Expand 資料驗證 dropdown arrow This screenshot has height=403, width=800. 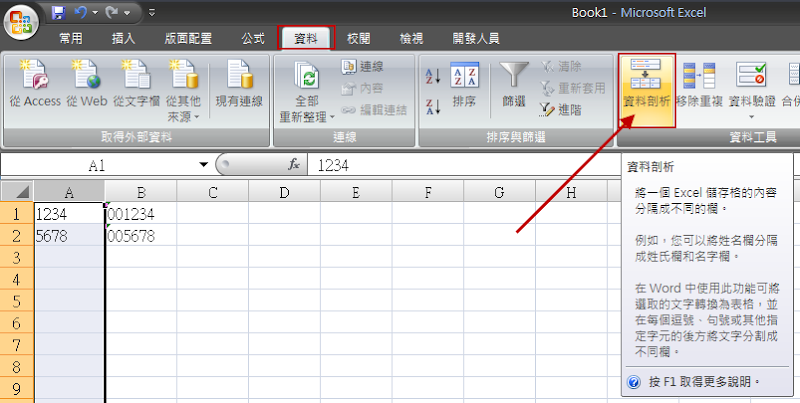point(752,117)
